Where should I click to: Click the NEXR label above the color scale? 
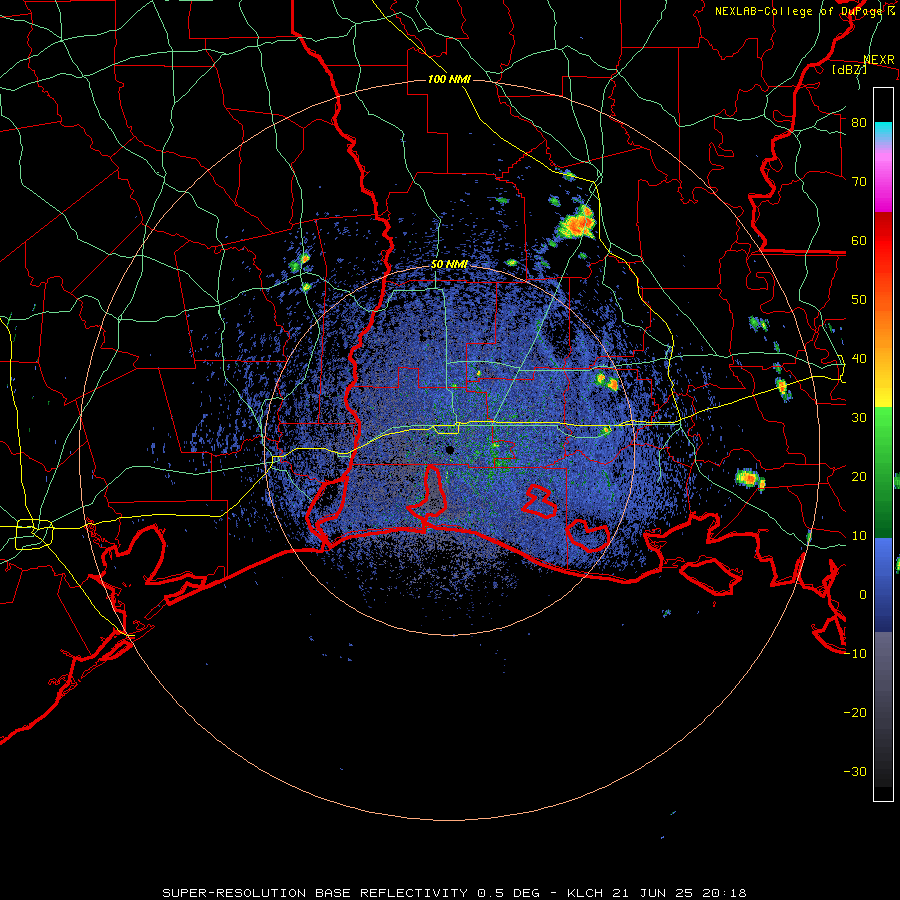point(879,59)
